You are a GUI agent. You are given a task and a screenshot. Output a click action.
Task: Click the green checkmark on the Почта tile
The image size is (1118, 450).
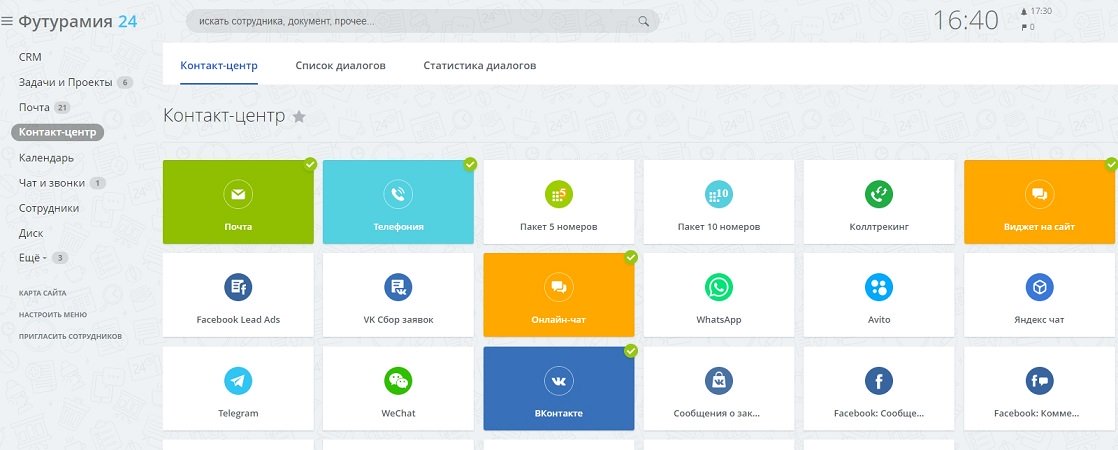tap(309, 164)
